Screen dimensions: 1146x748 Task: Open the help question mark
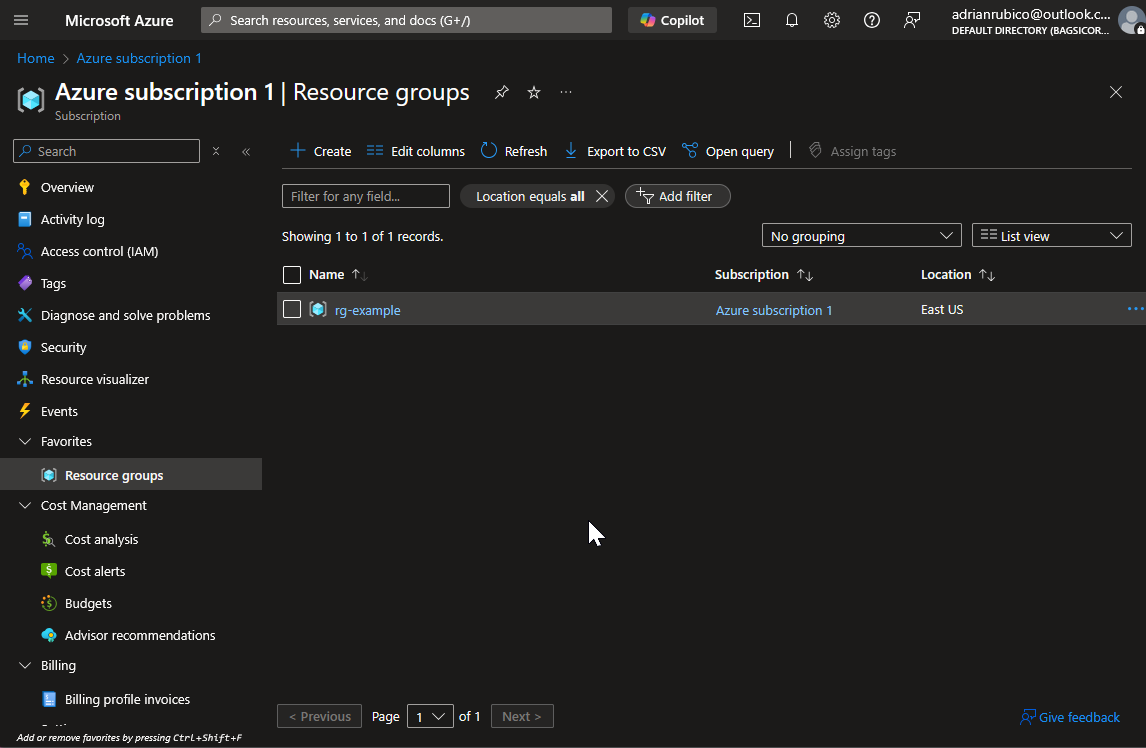871,20
